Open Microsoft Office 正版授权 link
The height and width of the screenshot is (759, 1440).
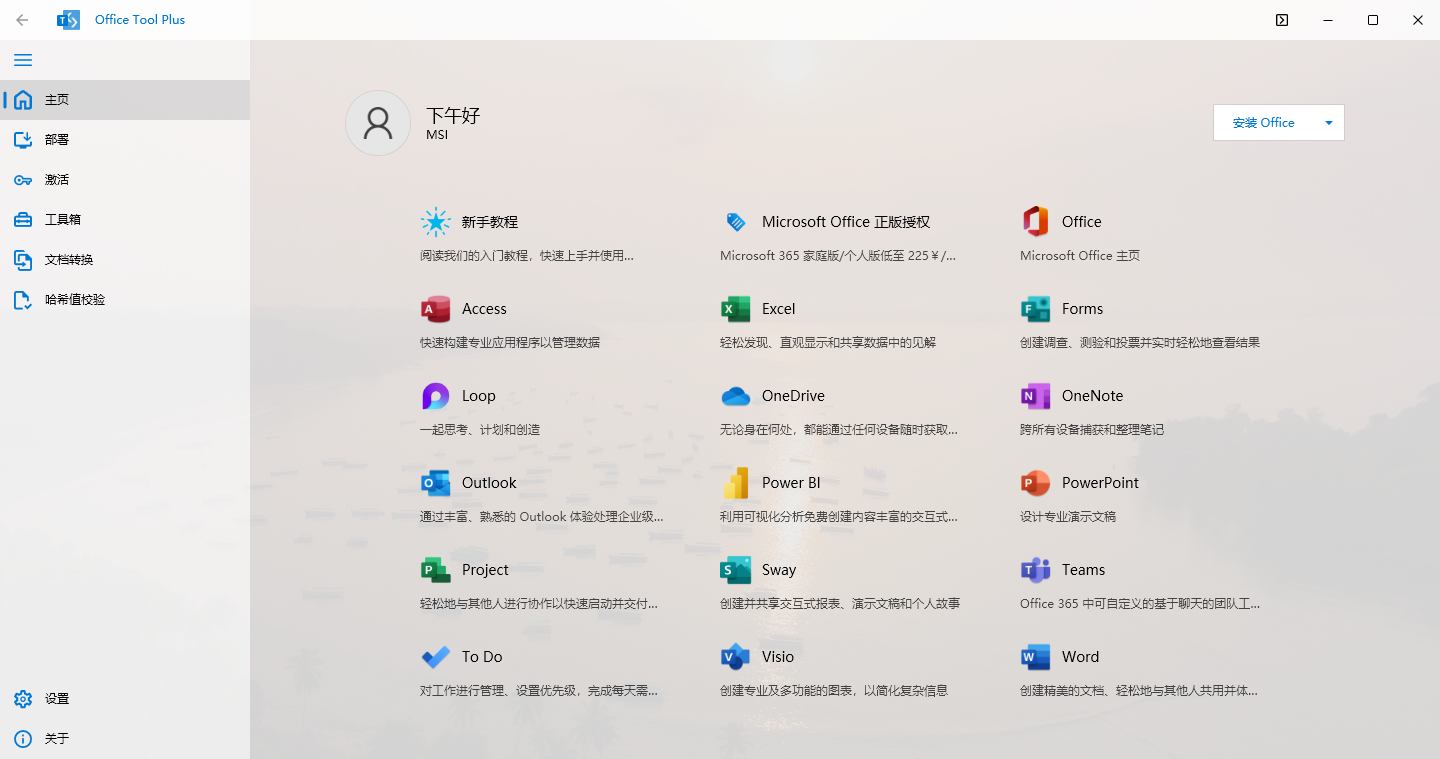[x=846, y=222]
